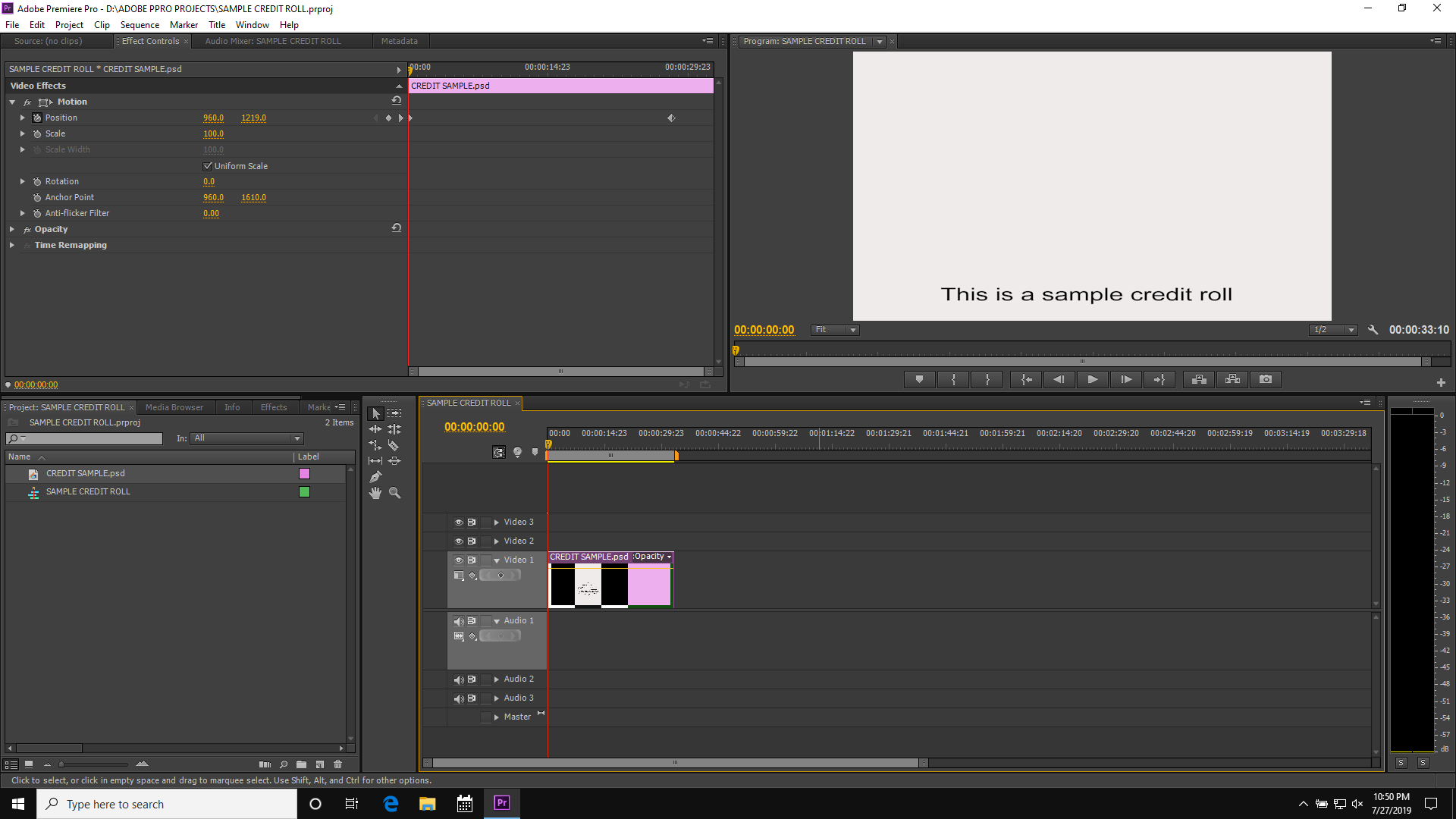
Task: Select the Rolling Edit tool
Action: point(394,429)
